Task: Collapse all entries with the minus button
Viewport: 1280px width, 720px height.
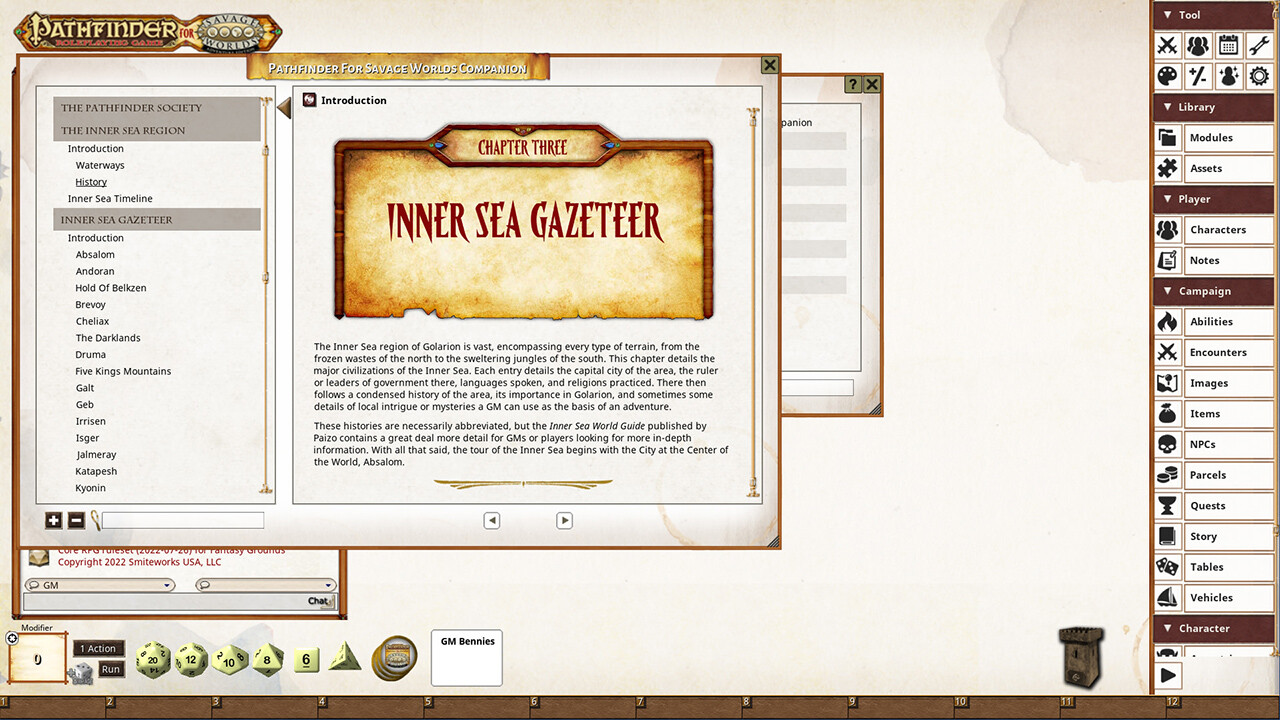Action: click(76, 520)
